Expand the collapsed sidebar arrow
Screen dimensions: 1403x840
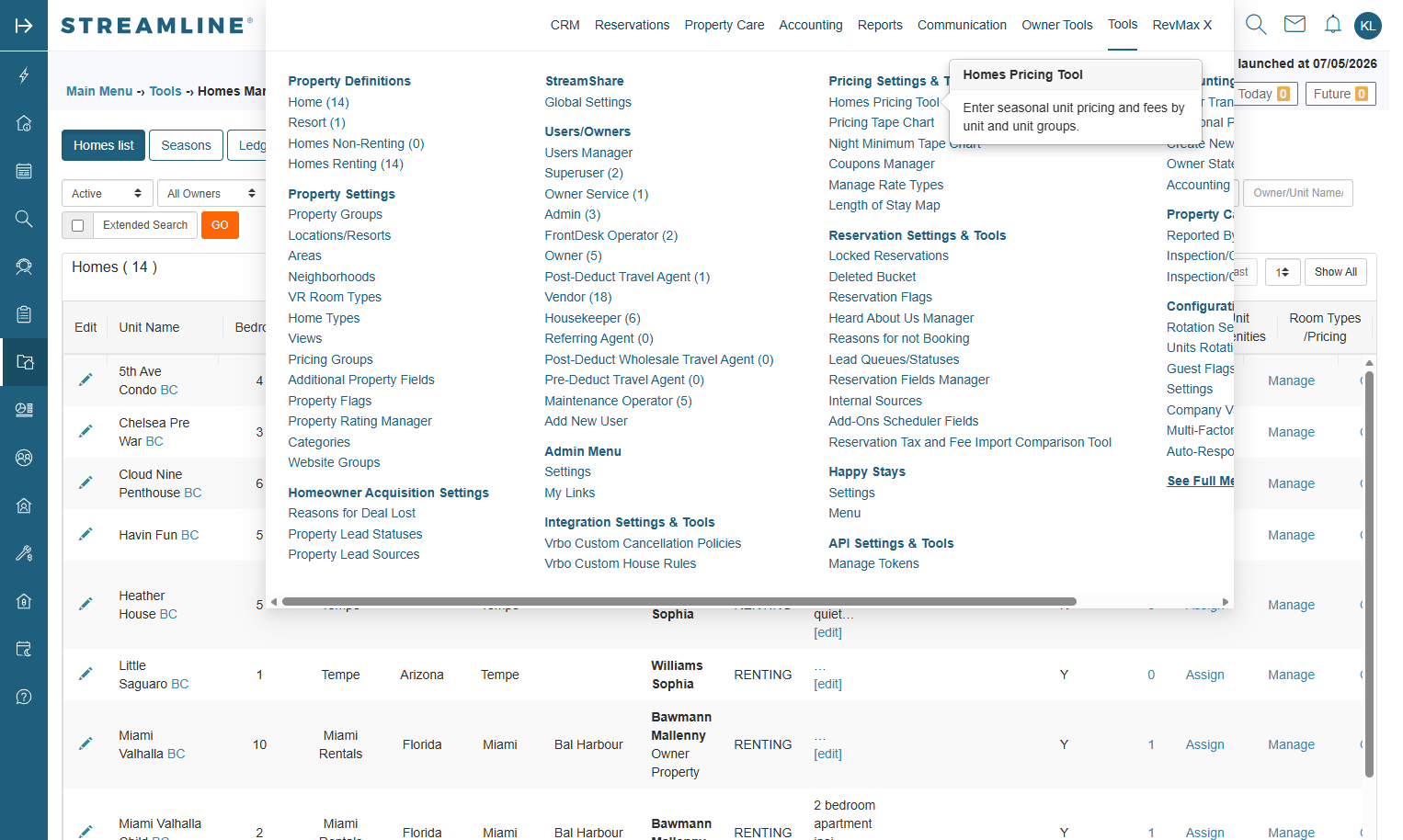[24, 25]
